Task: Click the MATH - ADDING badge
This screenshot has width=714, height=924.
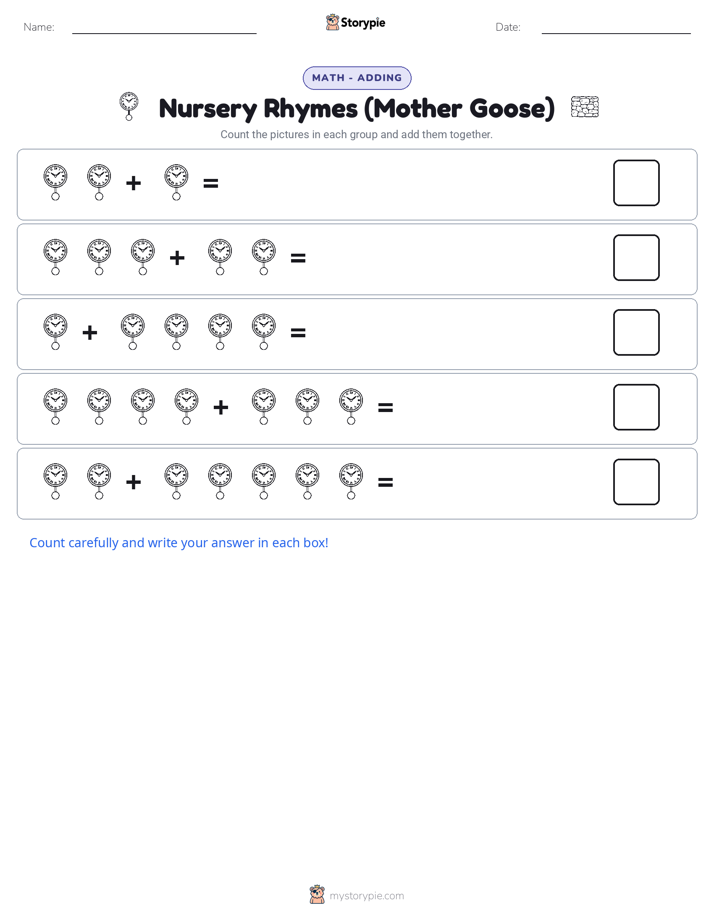Action: coord(357,78)
